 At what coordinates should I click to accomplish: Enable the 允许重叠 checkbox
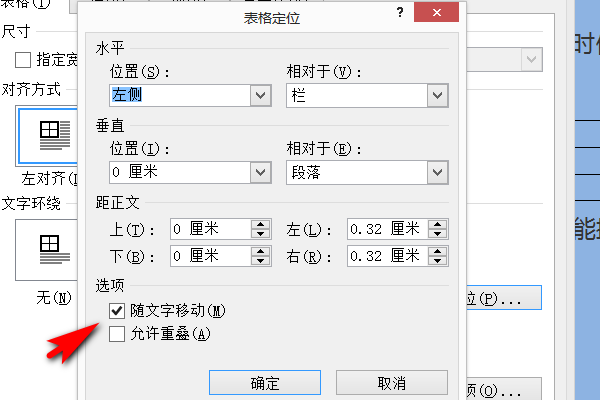pyautogui.click(x=117, y=333)
